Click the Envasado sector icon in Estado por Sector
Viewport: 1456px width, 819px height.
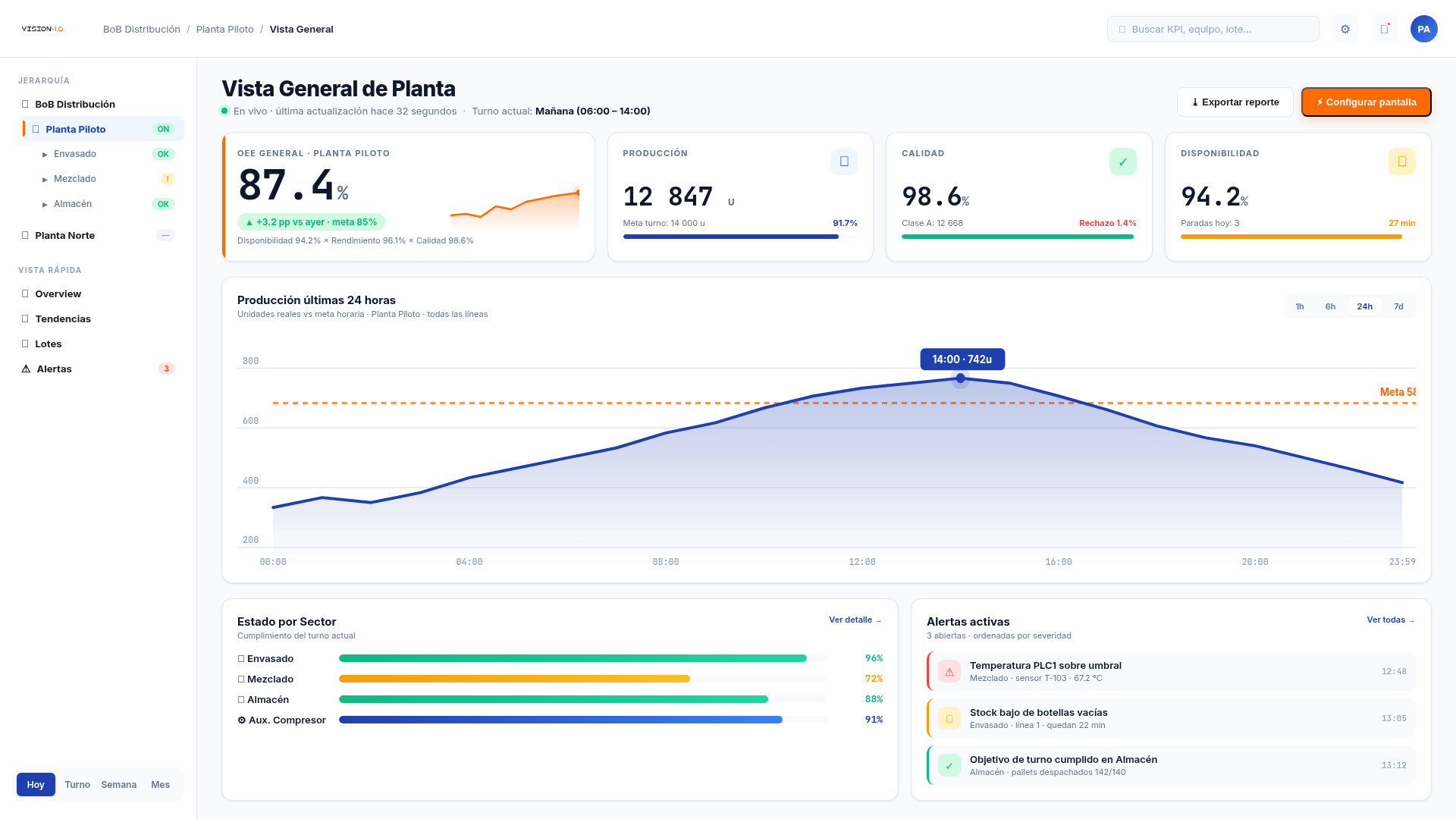[x=241, y=659]
